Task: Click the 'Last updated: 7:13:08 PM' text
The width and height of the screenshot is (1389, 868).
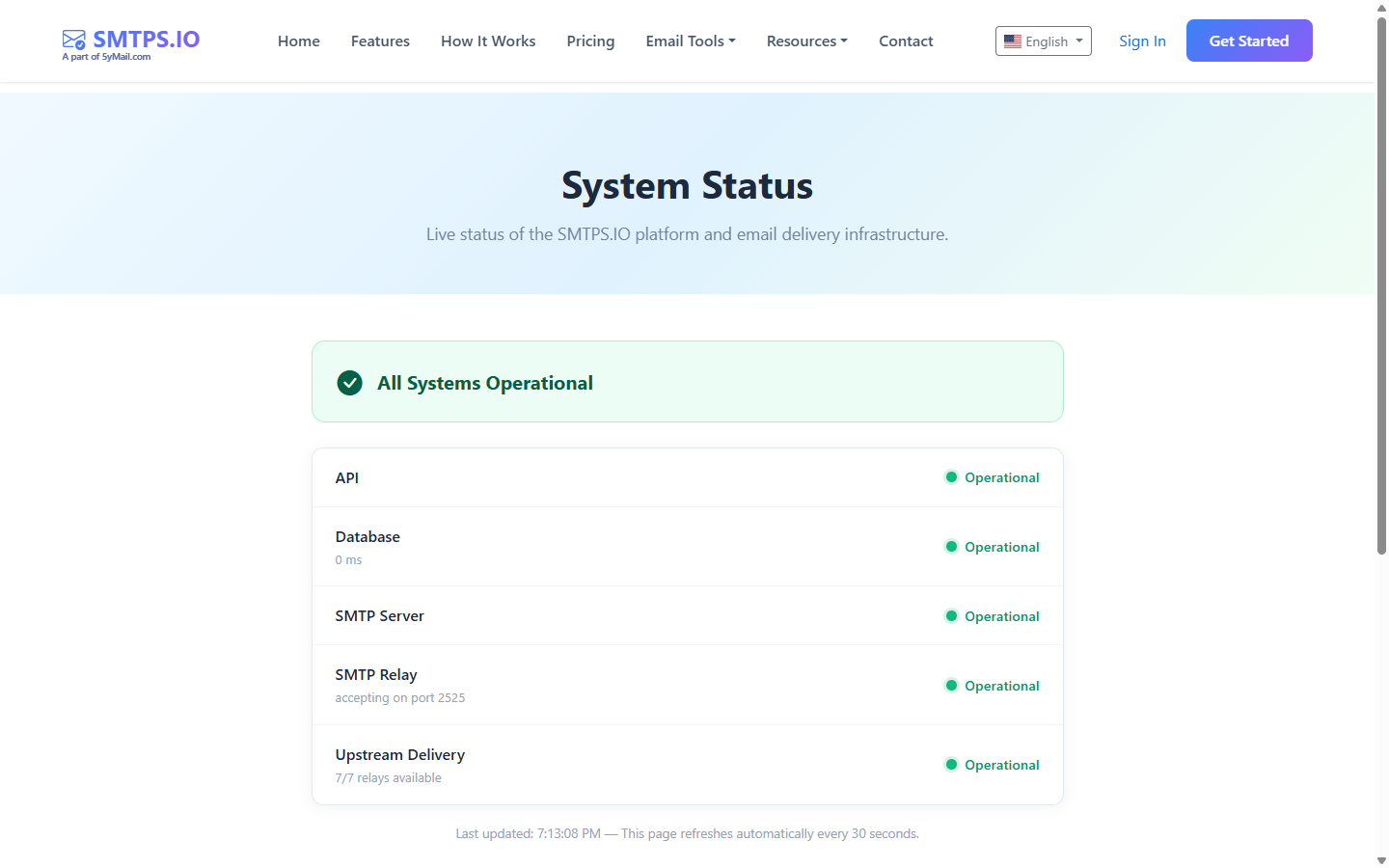Action: [529, 833]
